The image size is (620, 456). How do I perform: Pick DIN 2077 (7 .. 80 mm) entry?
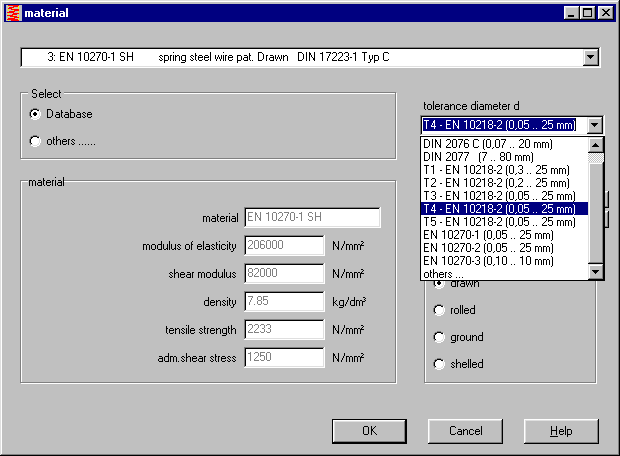pyautogui.click(x=478, y=157)
